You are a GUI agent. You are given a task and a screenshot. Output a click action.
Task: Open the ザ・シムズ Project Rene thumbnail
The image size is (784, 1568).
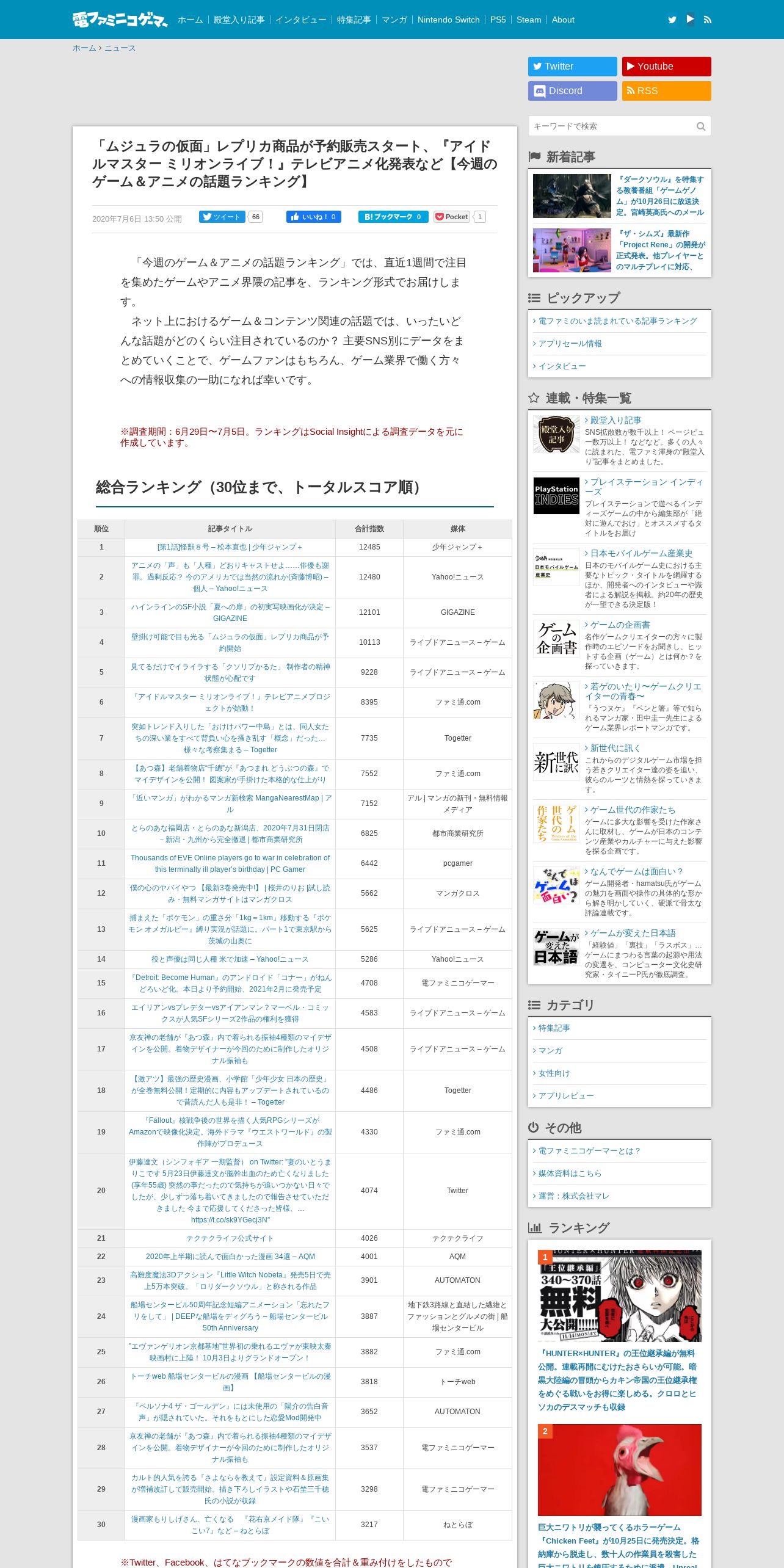[572, 250]
